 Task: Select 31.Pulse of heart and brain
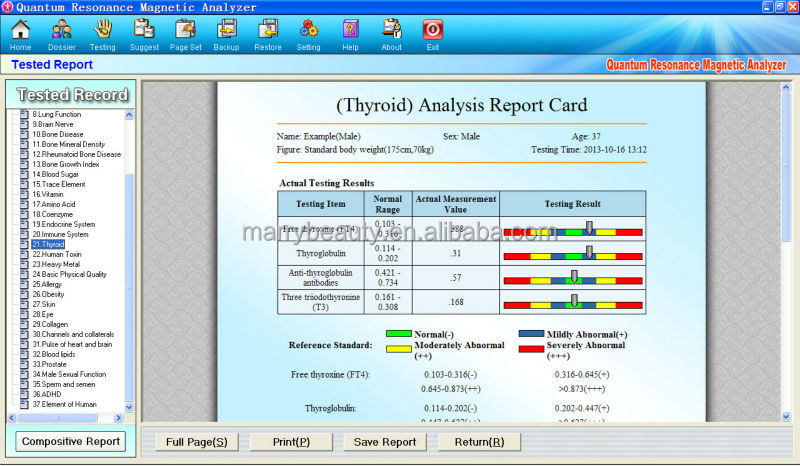click(x=72, y=344)
